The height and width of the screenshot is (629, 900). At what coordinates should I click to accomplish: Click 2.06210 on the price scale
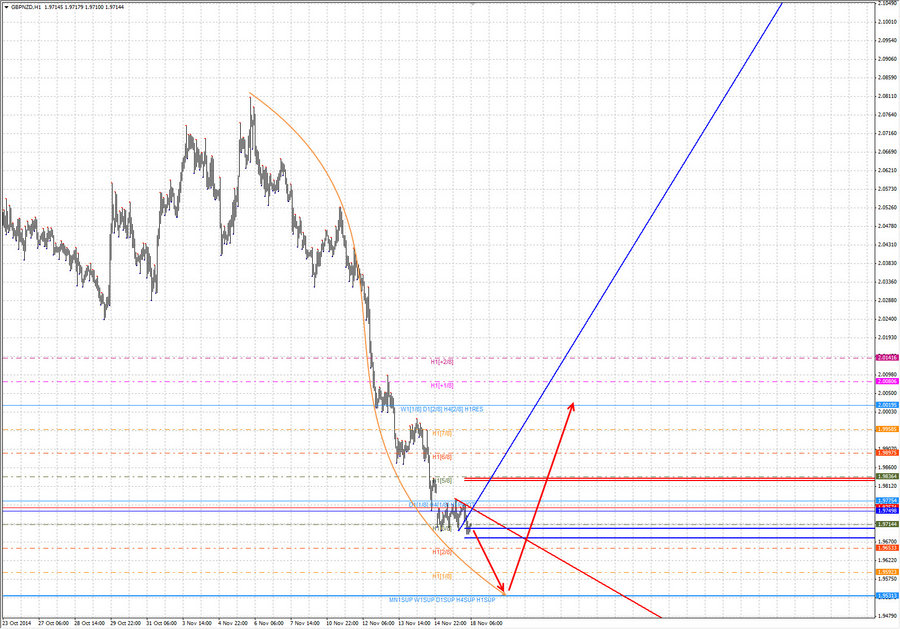tap(887, 170)
